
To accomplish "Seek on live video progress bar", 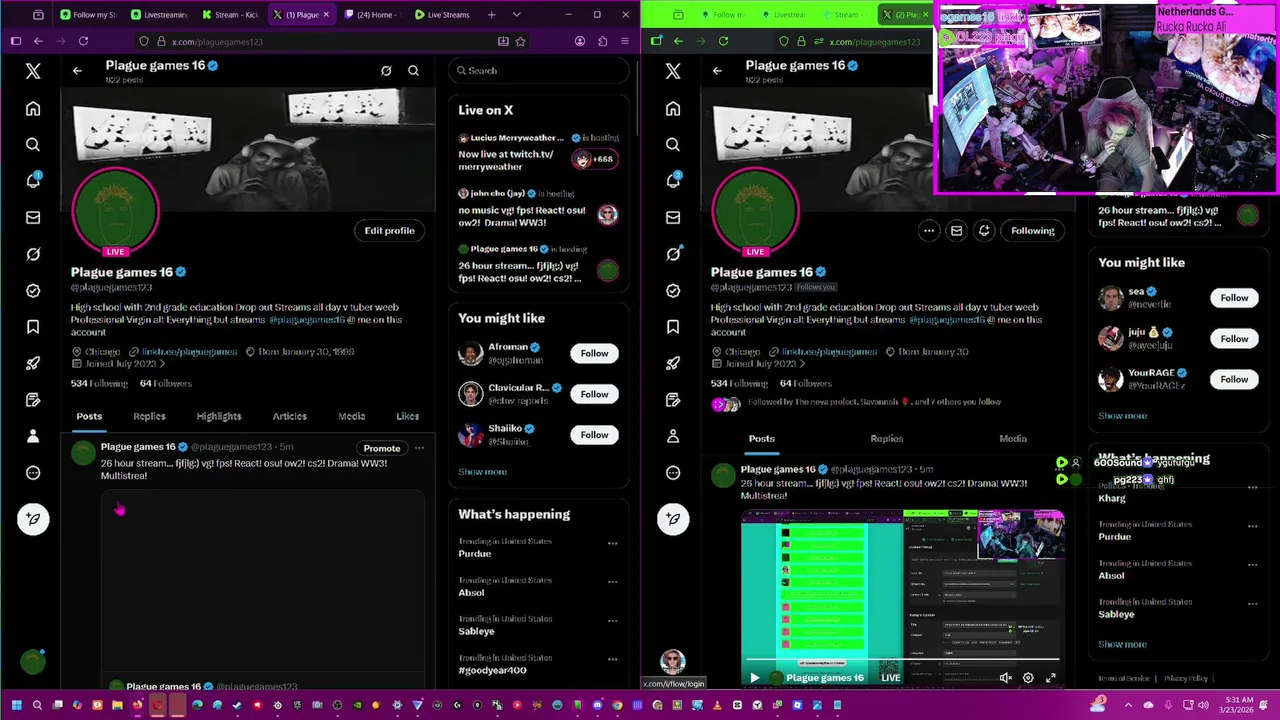I will (901, 660).
